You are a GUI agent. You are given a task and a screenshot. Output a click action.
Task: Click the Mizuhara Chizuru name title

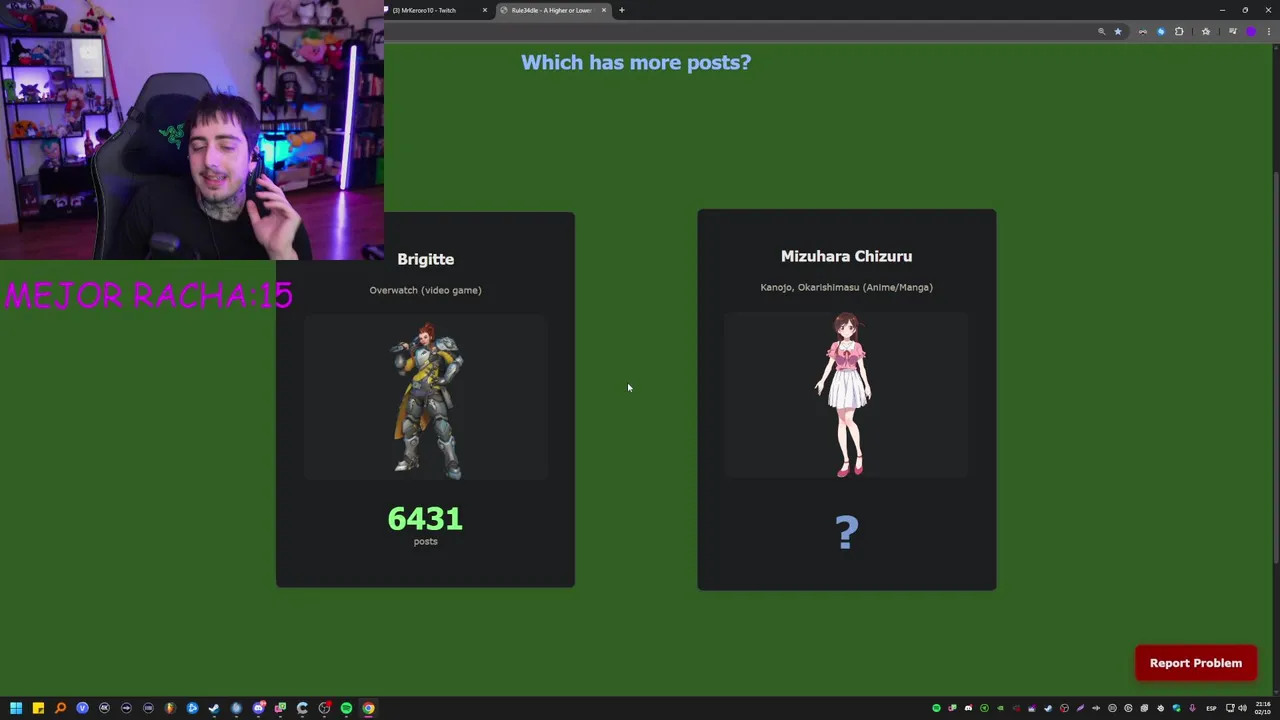tap(846, 256)
